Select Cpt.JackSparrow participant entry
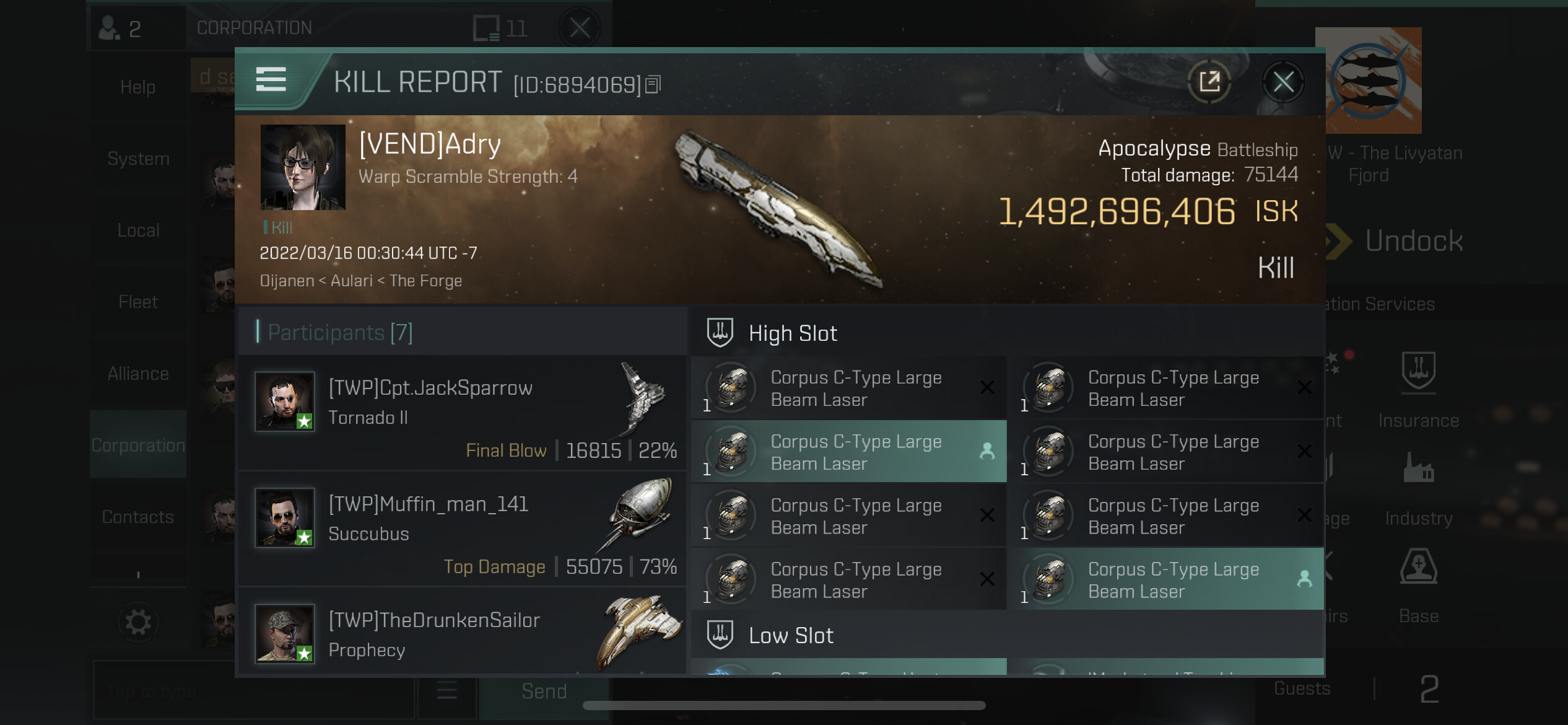This screenshot has height=725, width=1568. (463, 413)
